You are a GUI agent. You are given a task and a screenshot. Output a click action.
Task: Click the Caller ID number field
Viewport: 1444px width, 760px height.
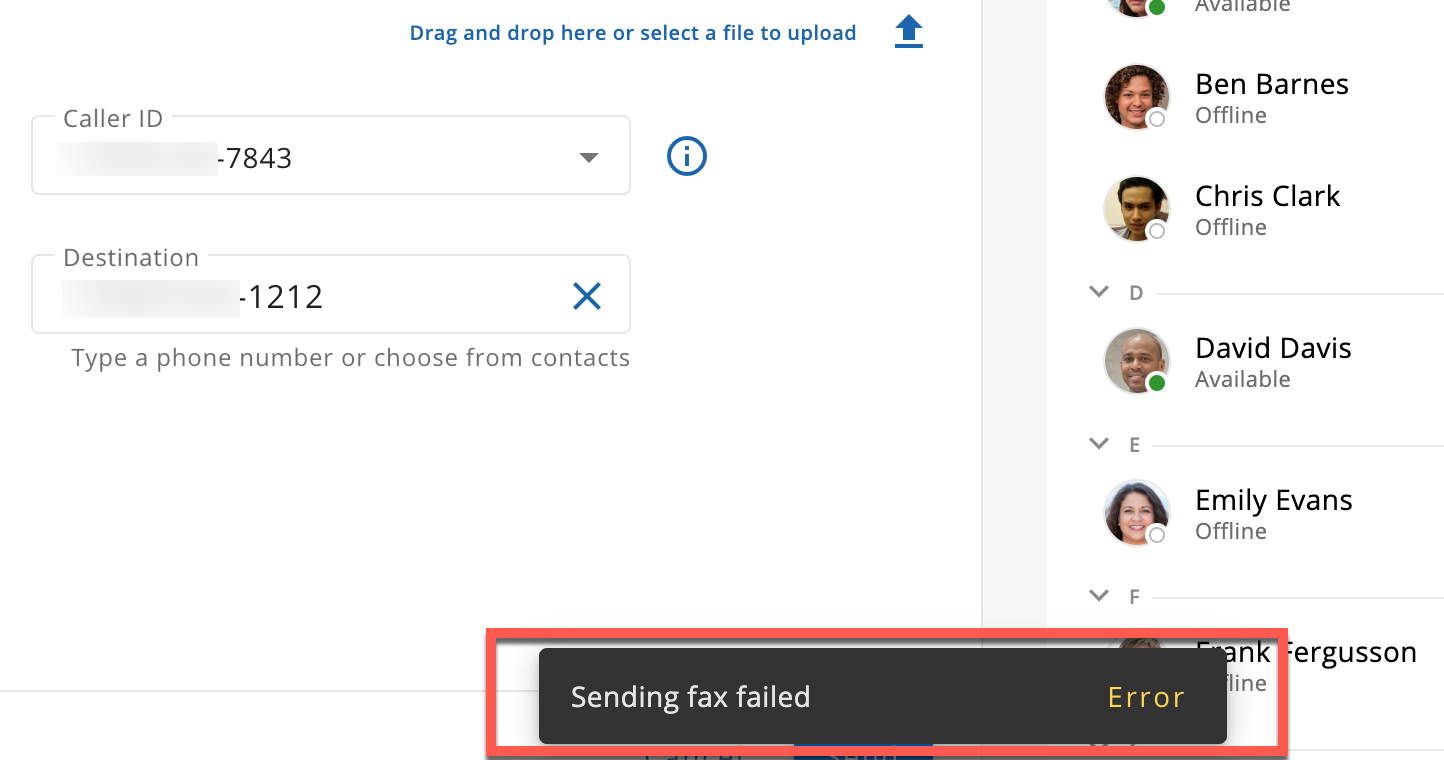(x=331, y=155)
